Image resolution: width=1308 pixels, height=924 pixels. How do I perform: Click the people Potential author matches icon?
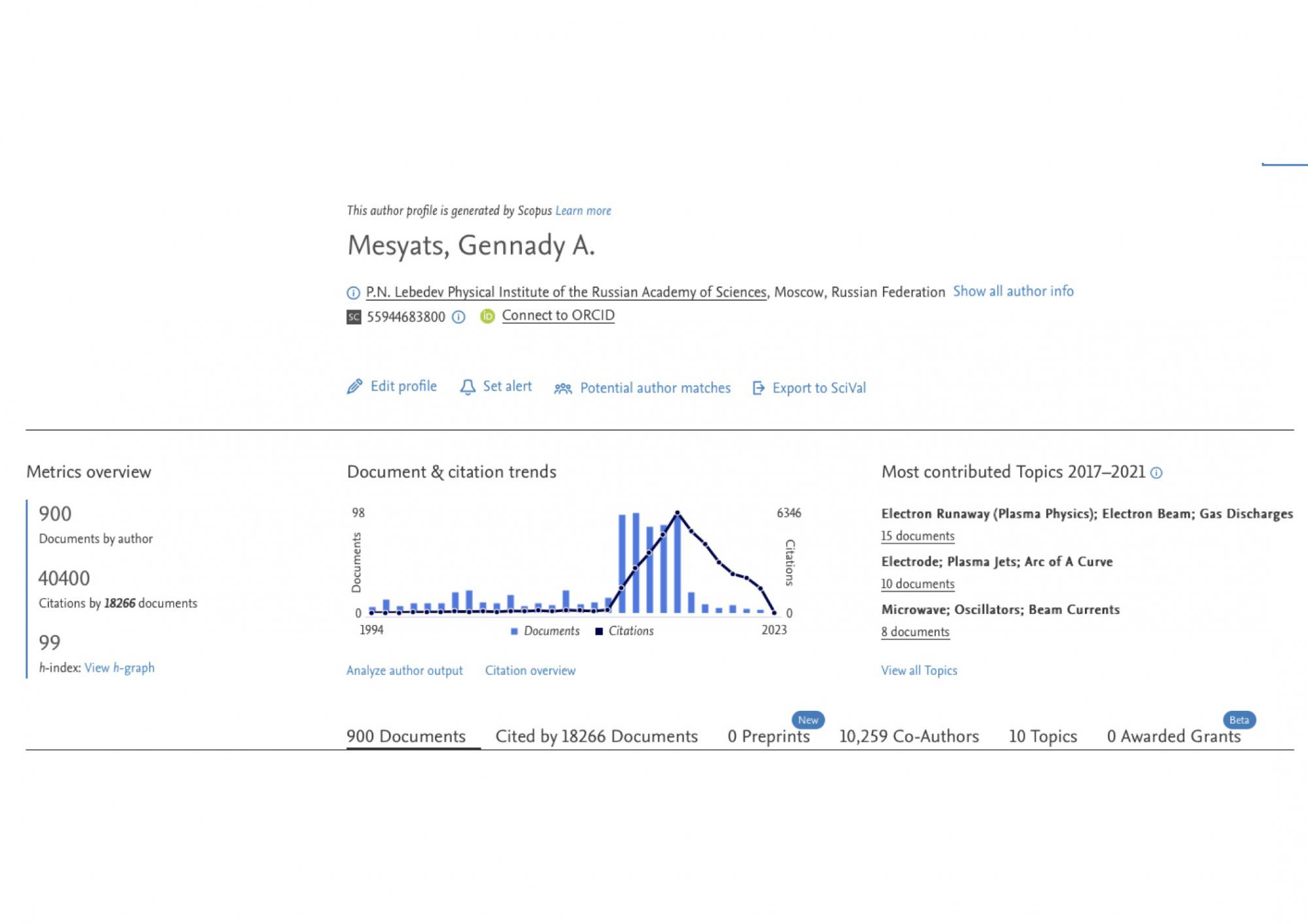point(562,388)
